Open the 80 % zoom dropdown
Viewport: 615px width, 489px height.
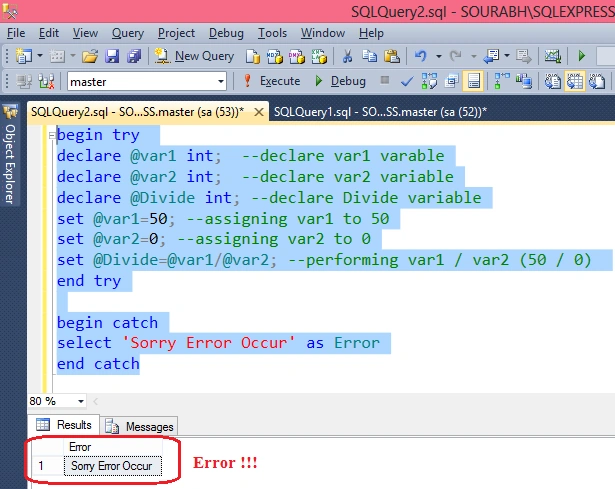tap(56, 401)
